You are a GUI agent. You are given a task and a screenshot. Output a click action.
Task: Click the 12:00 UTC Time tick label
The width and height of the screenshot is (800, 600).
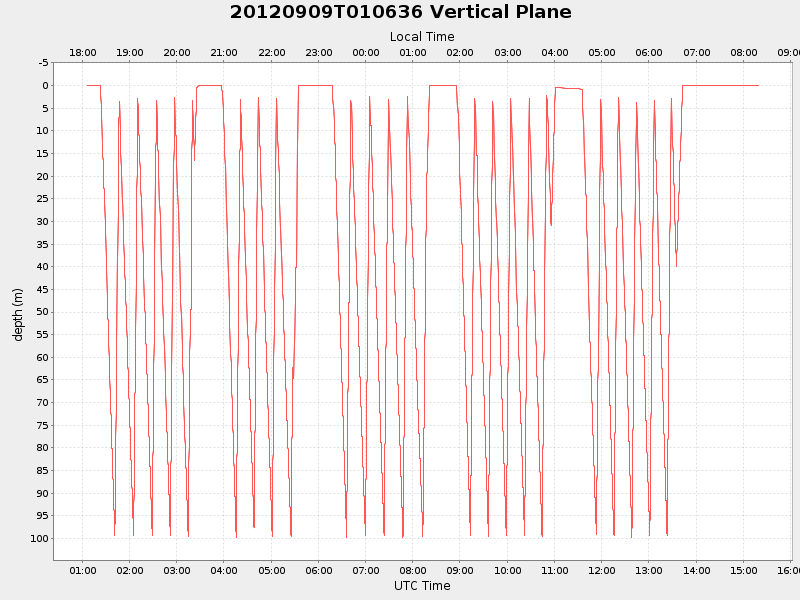602,570
